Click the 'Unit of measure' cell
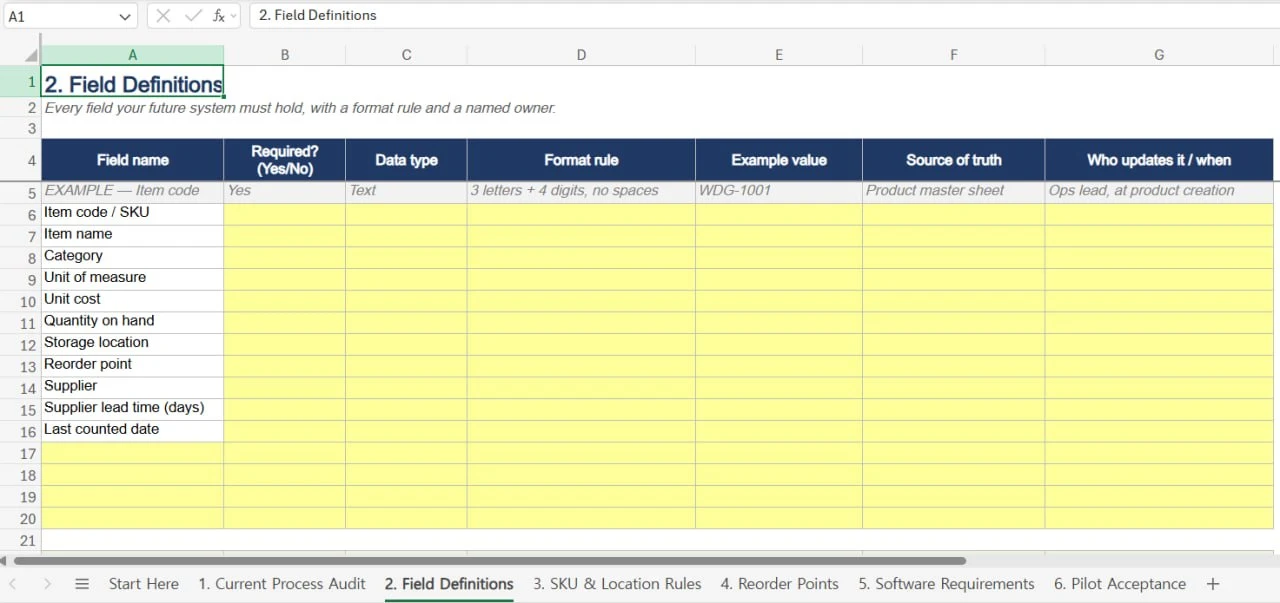This screenshot has height=603, width=1280. [x=132, y=278]
